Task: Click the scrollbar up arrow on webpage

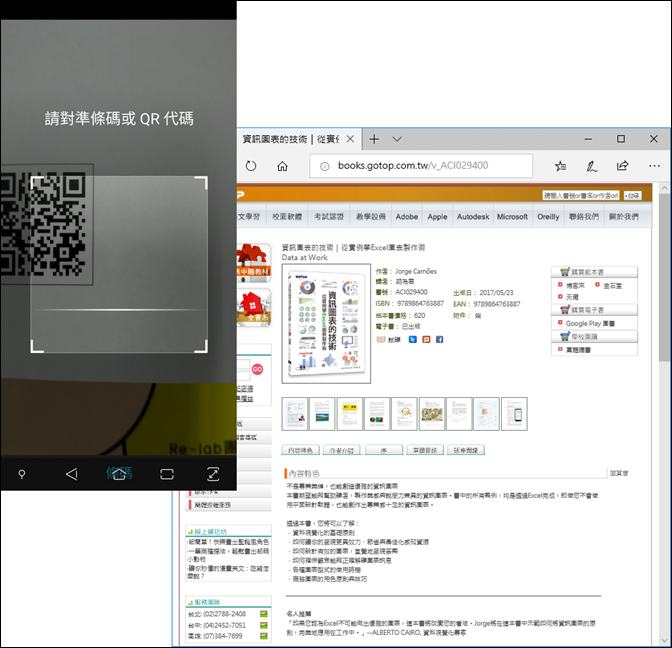Action: tap(664, 188)
